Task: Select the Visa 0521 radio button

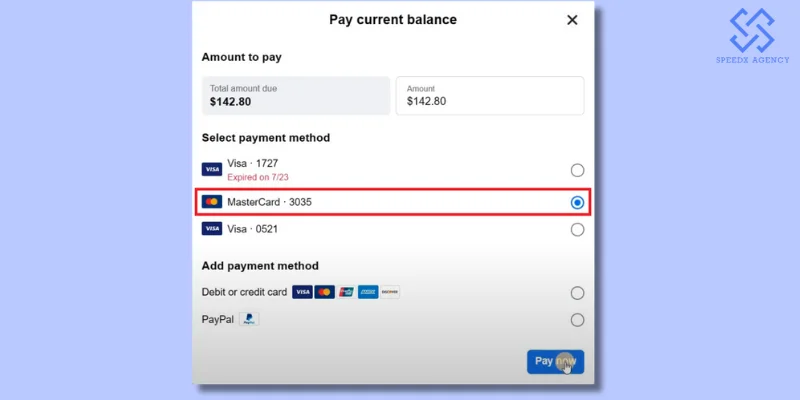Action: (x=577, y=229)
